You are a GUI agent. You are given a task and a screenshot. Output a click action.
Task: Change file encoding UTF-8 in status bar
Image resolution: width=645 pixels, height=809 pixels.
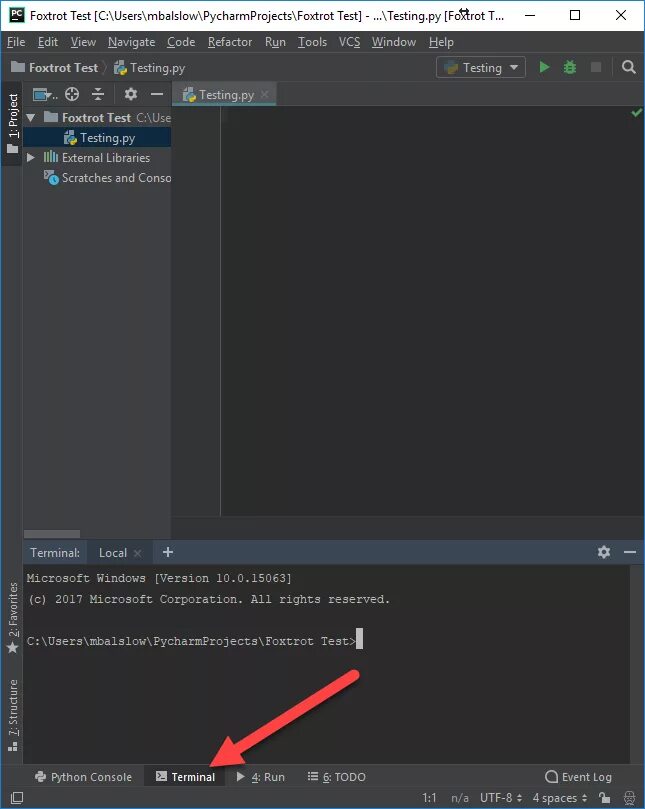[501, 798]
